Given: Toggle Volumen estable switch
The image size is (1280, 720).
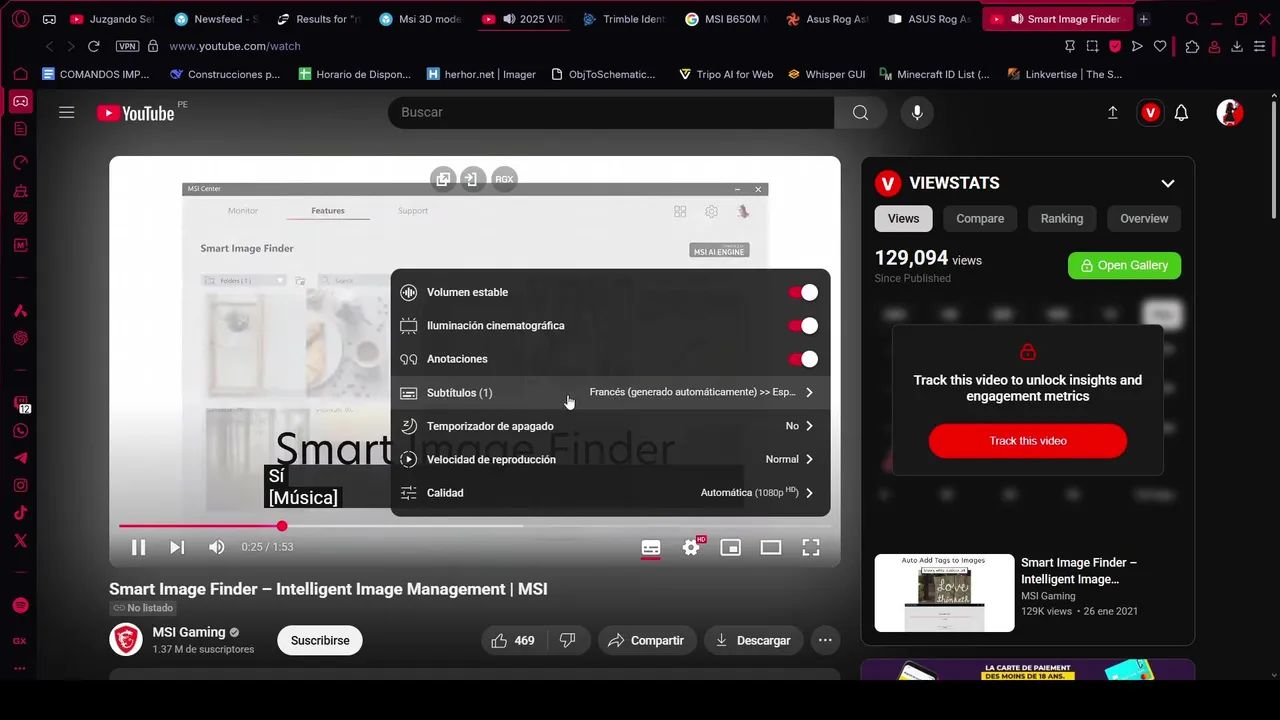Looking at the screenshot, I should [803, 292].
